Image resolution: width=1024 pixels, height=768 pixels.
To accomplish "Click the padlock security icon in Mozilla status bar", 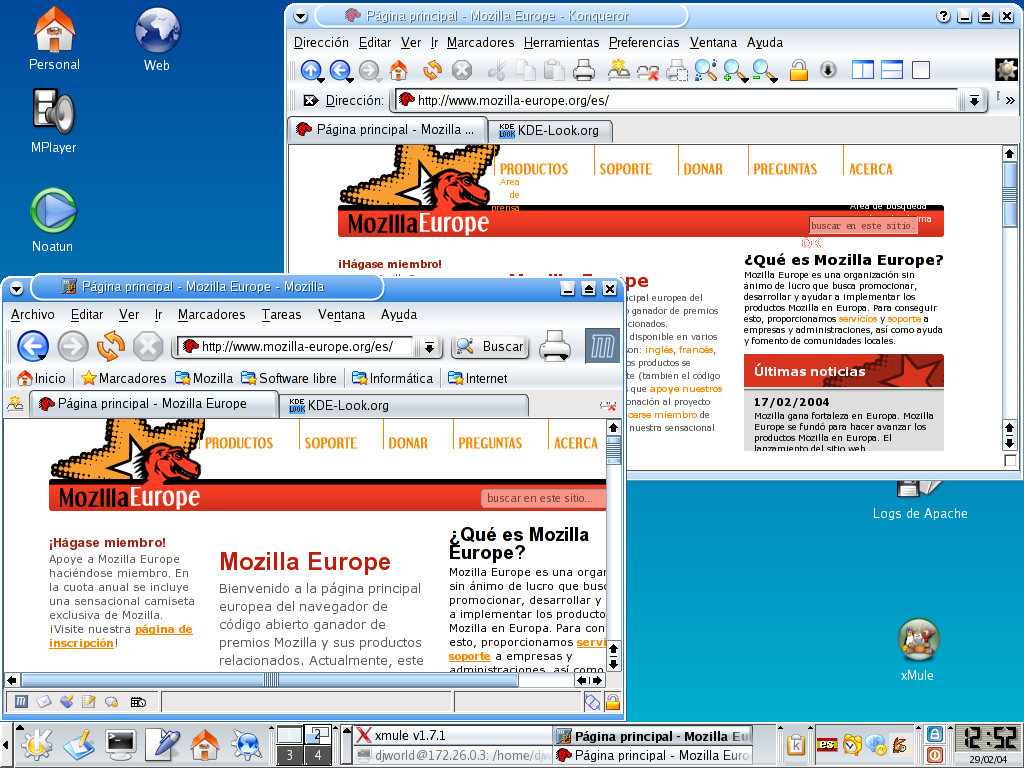I will click(613, 702).
